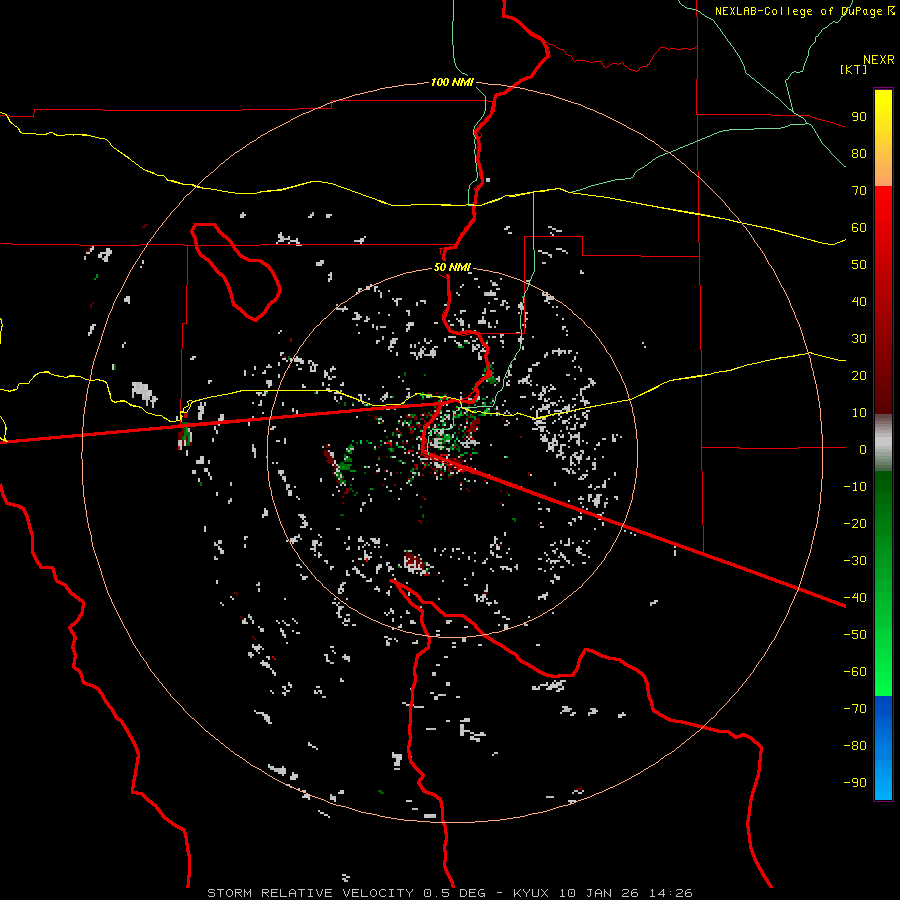
Task: Click the 90 value on the velocity scale
Action: [859, 117]
